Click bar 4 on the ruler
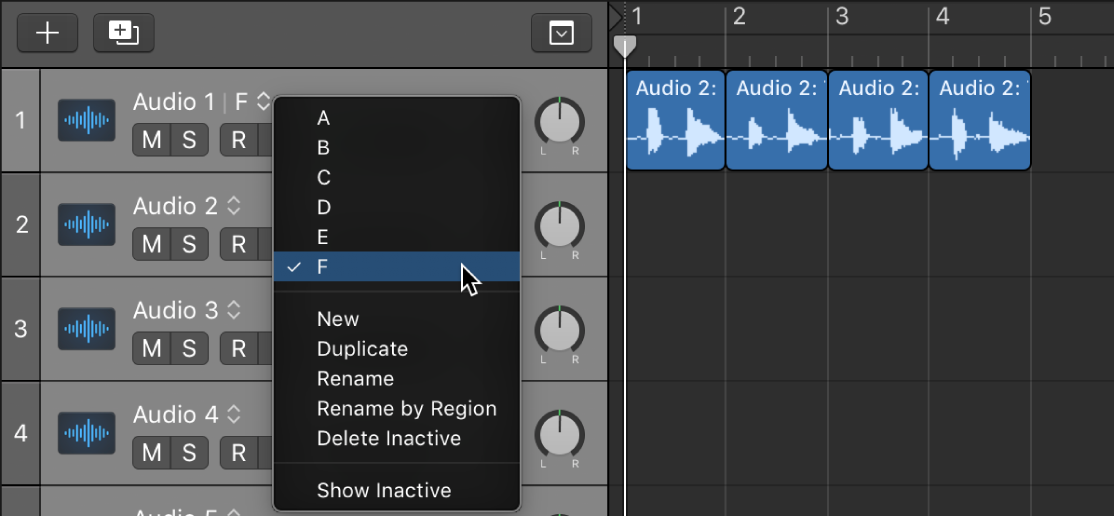Viewport: 1115px width, 516px height. (942, 17)
